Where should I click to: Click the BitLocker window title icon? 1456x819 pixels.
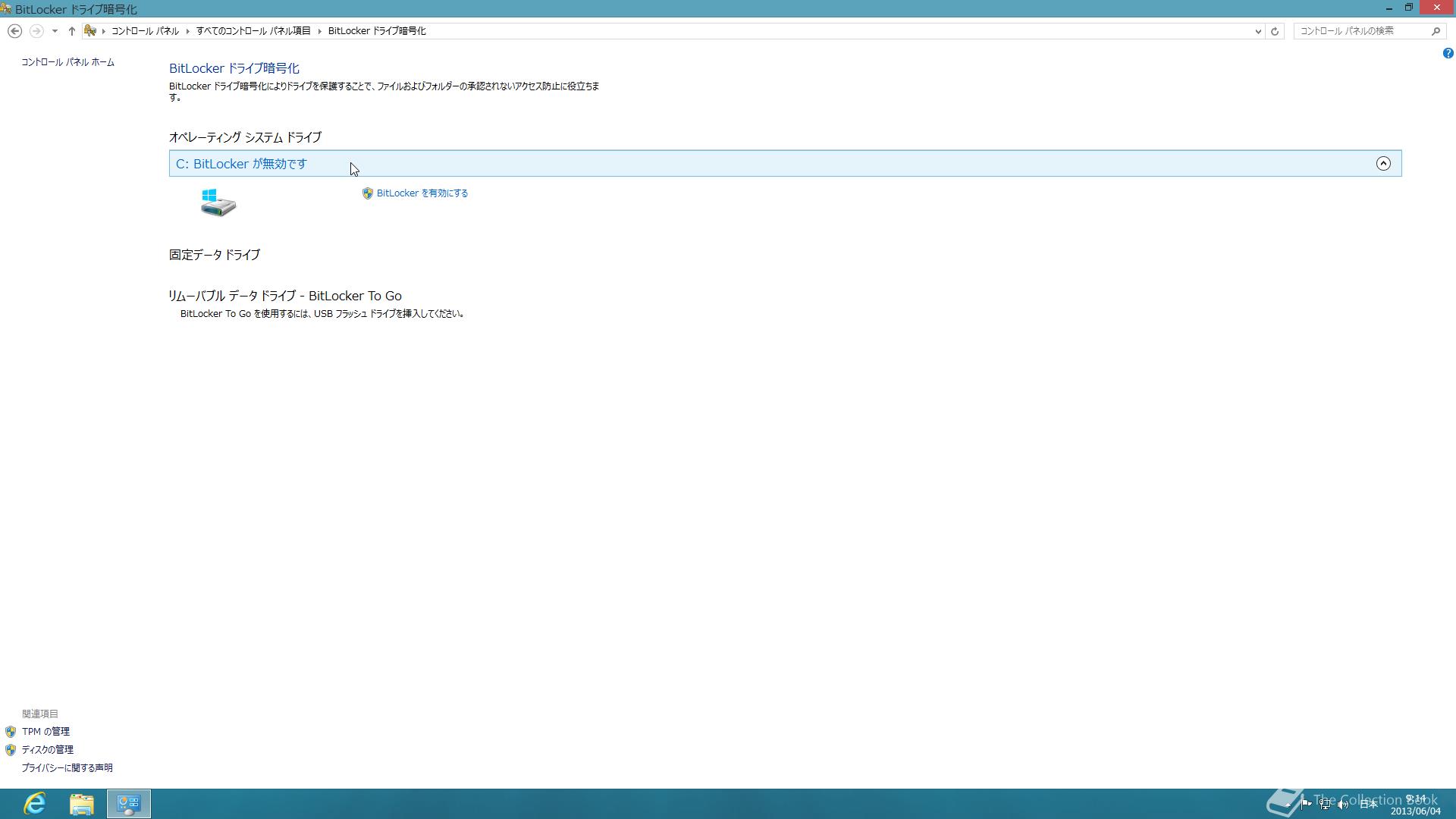point(6,9)
